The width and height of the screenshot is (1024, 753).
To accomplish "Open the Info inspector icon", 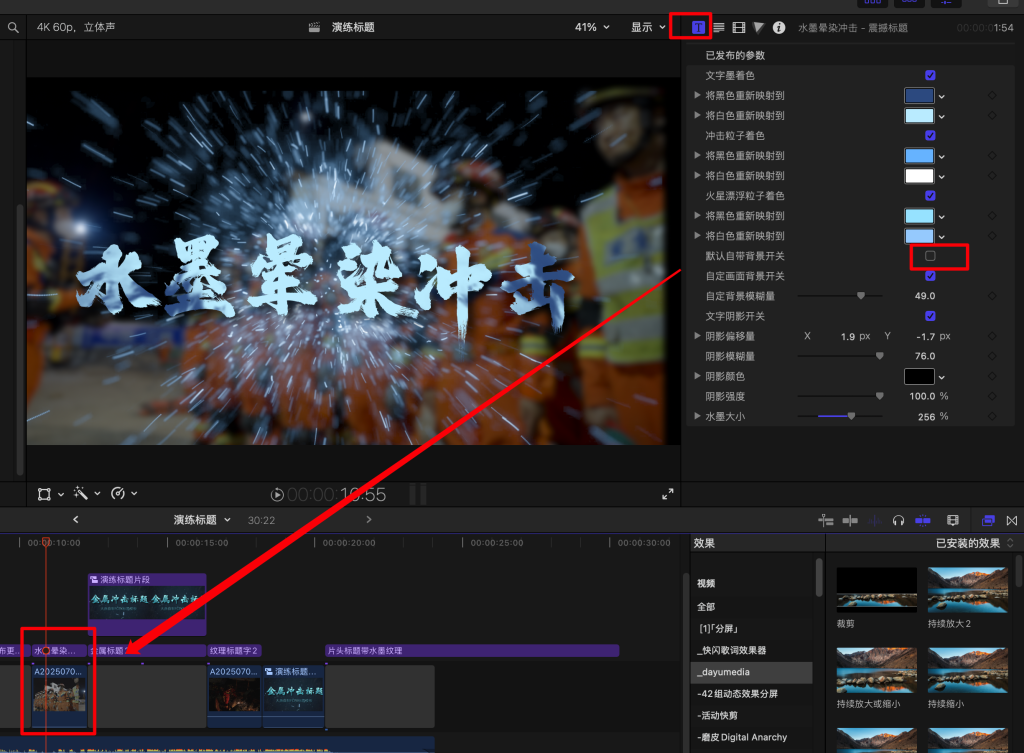I will point(779,27).
